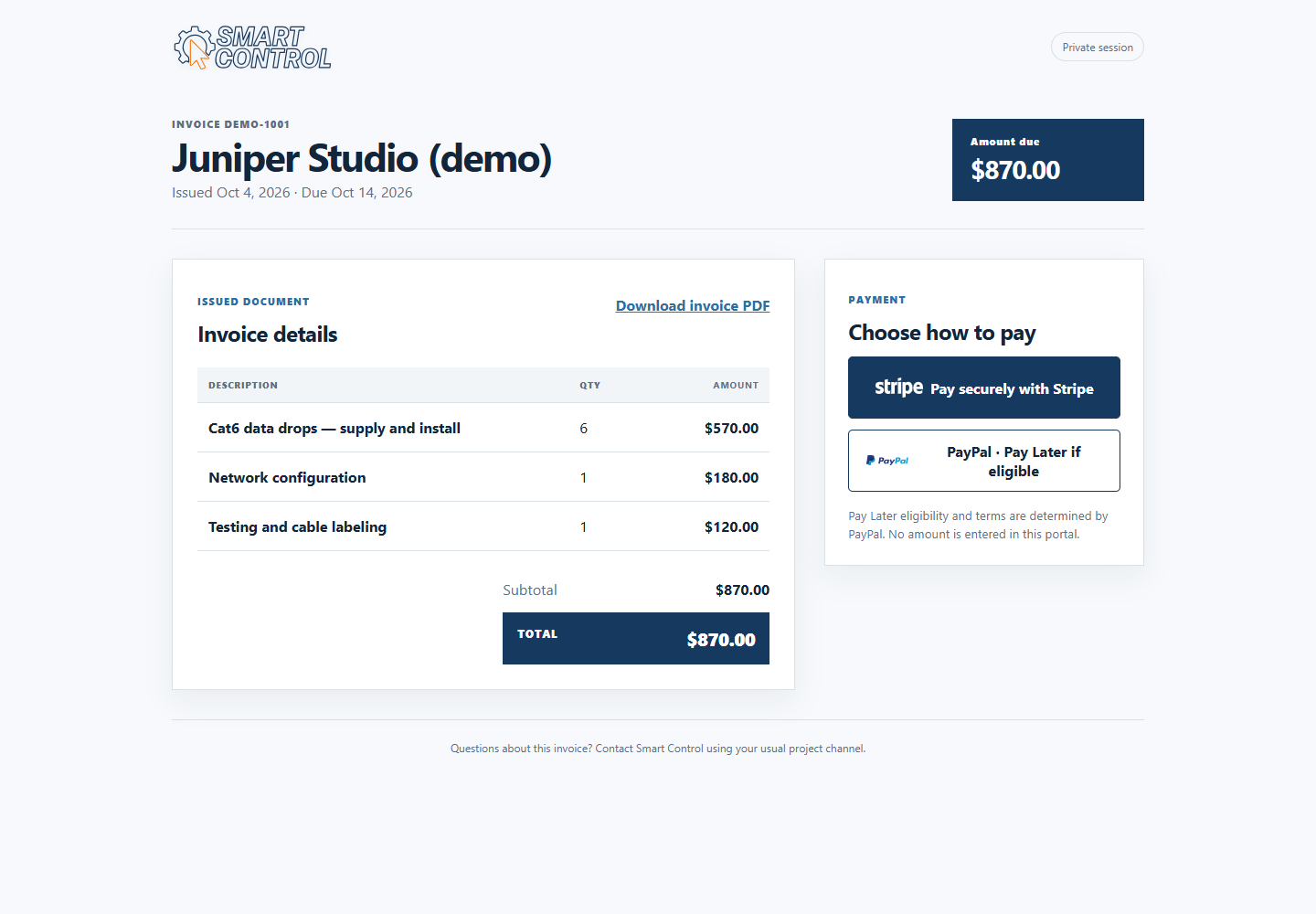Viewport: 1316px width, 914px height.
Task: Select Testing and cable labeling text
Action: point(297,526)
